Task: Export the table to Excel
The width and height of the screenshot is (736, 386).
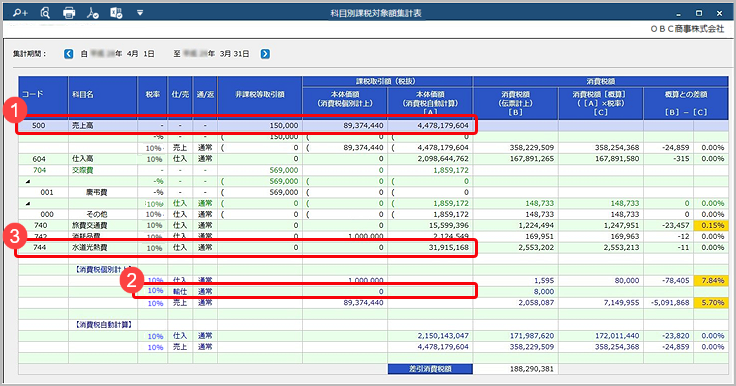Action: (116, 13)
